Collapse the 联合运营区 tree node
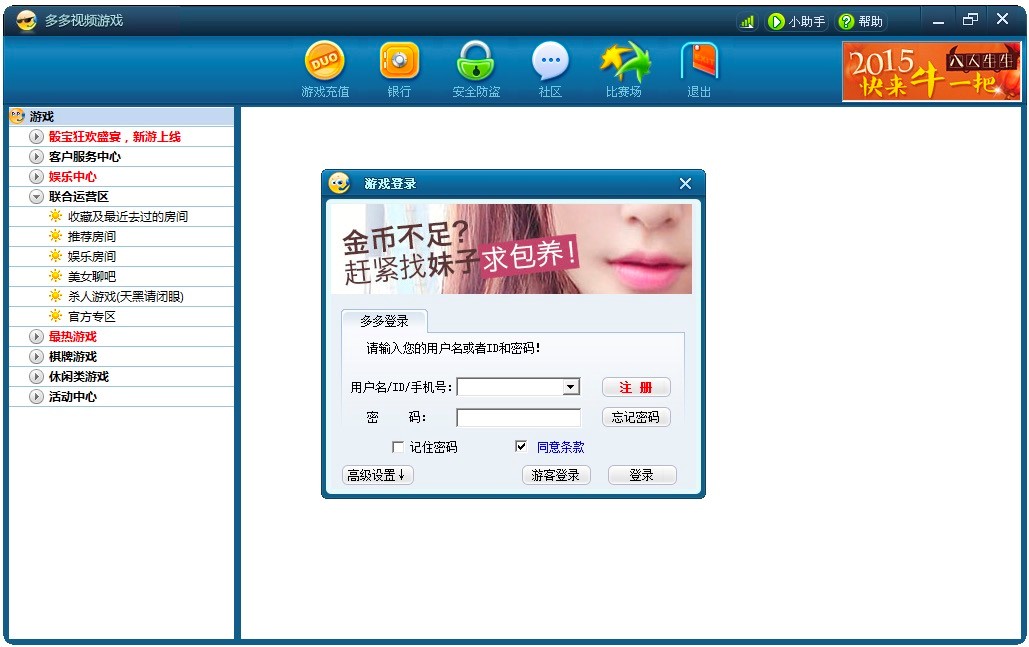This screenshot has height=647, width=1029. click(x=37, y=197)
